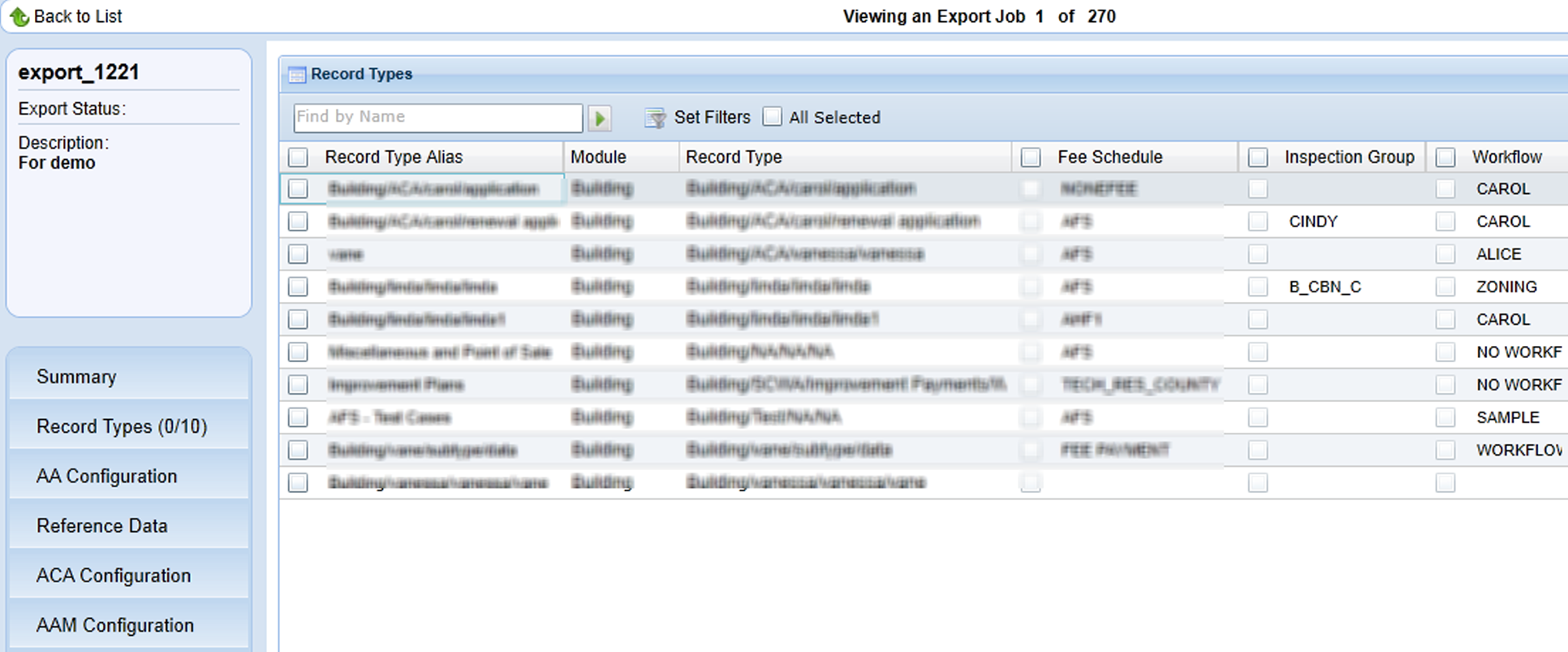Check the Record Type Alias header checkbox
Screen dimensions: 1568x652
299,158
